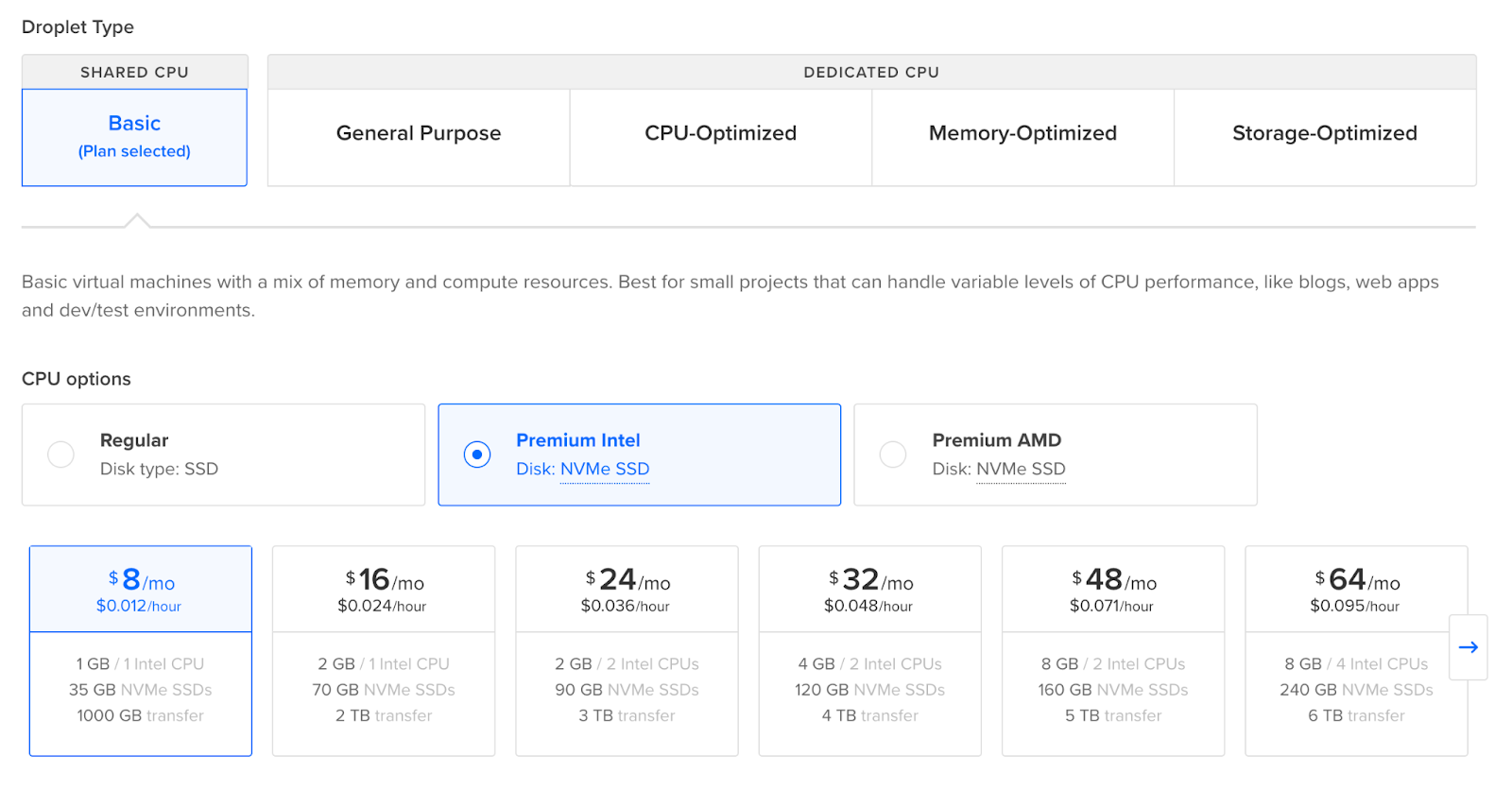Choose the $64/mo 4 Intel CPUs plan

coord(1356,650)
